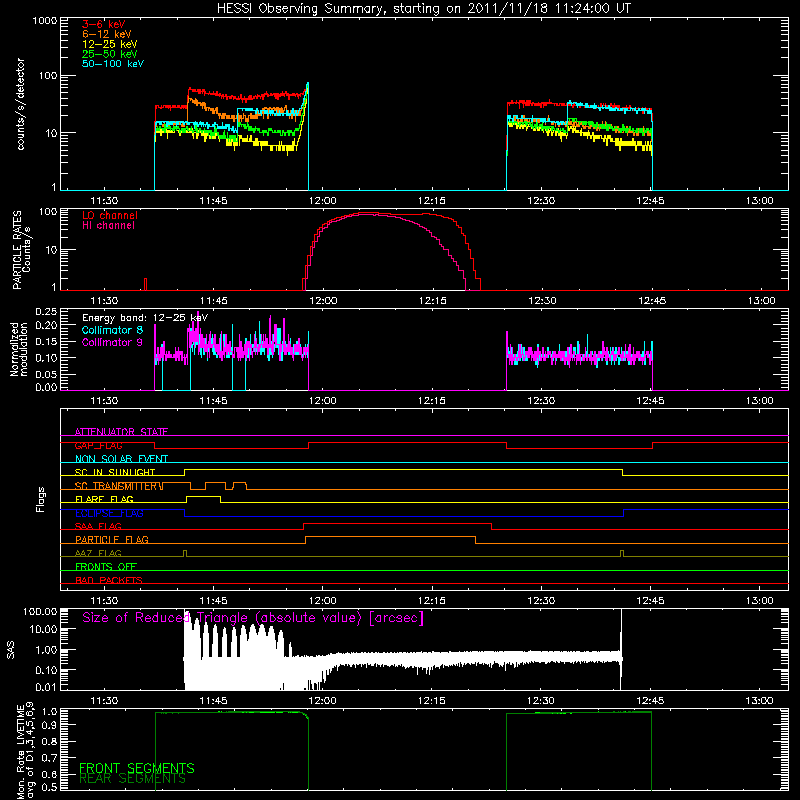Click the REAR SEGMENTS legend label

(132, 779)
